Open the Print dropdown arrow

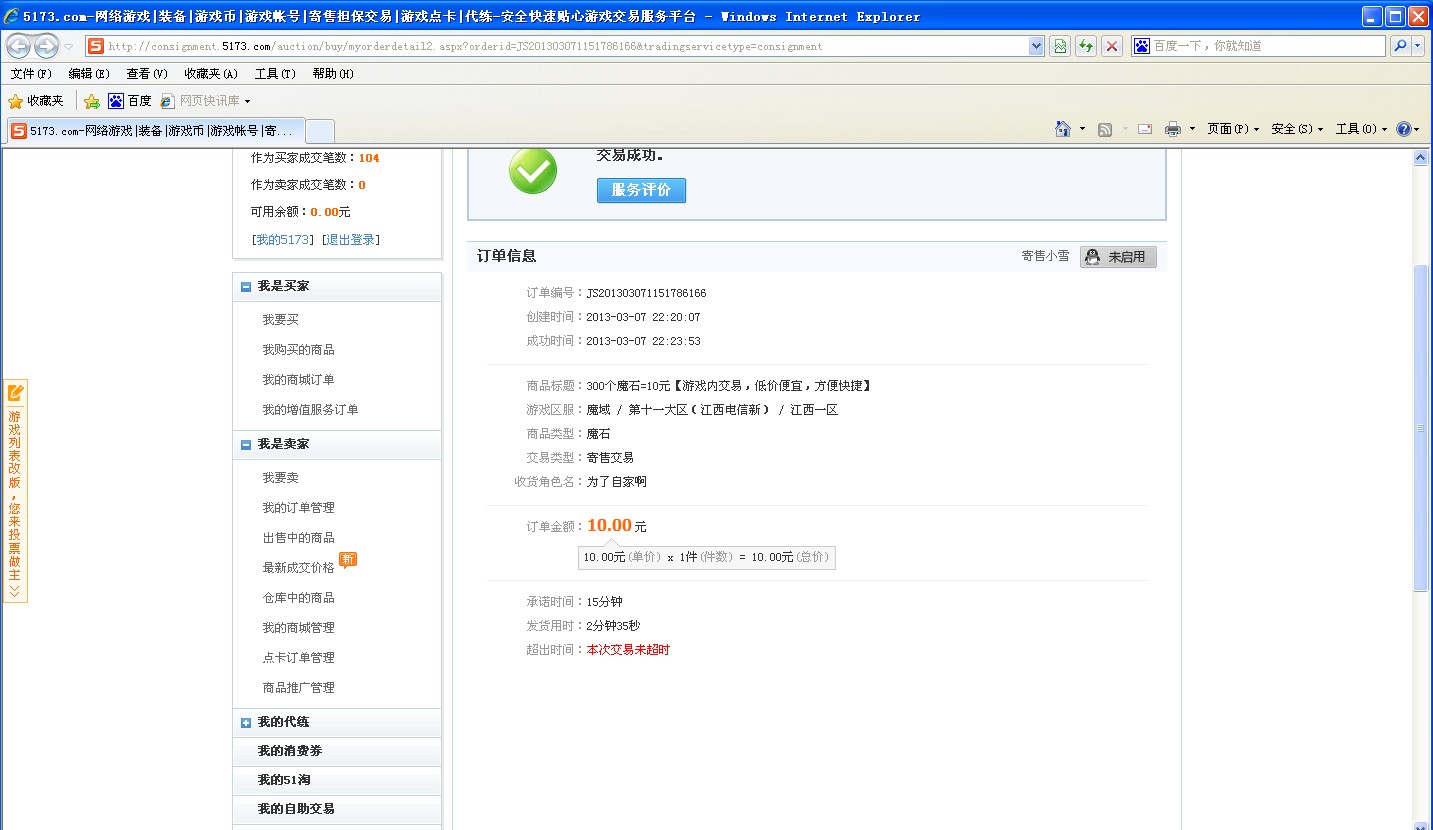coord(1192,129)
